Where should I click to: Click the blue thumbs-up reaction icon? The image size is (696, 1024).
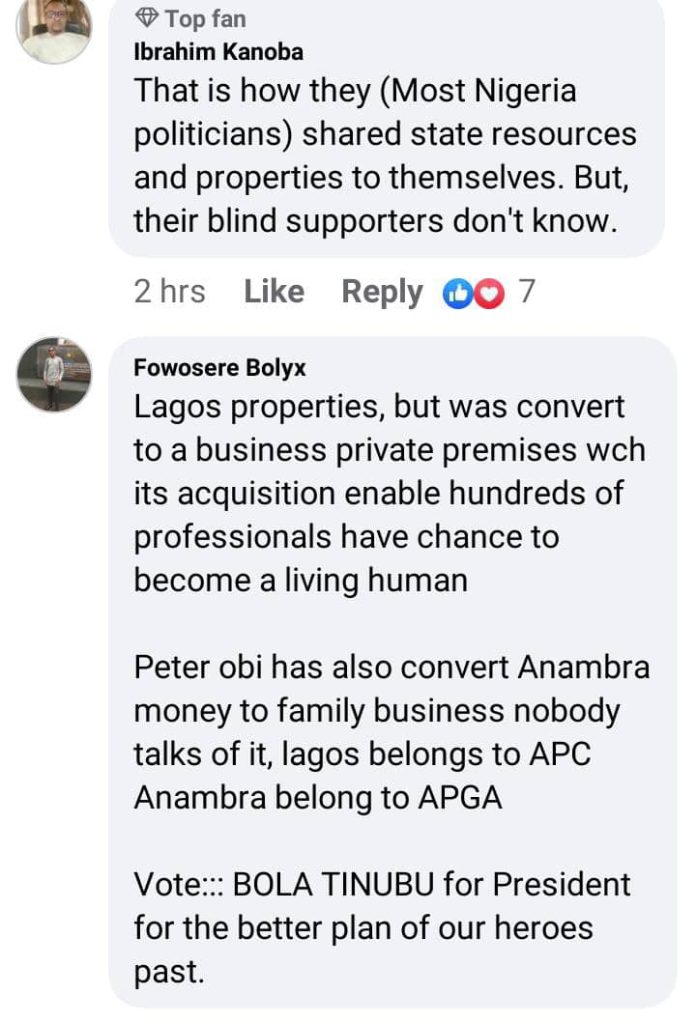pos(457,293)
